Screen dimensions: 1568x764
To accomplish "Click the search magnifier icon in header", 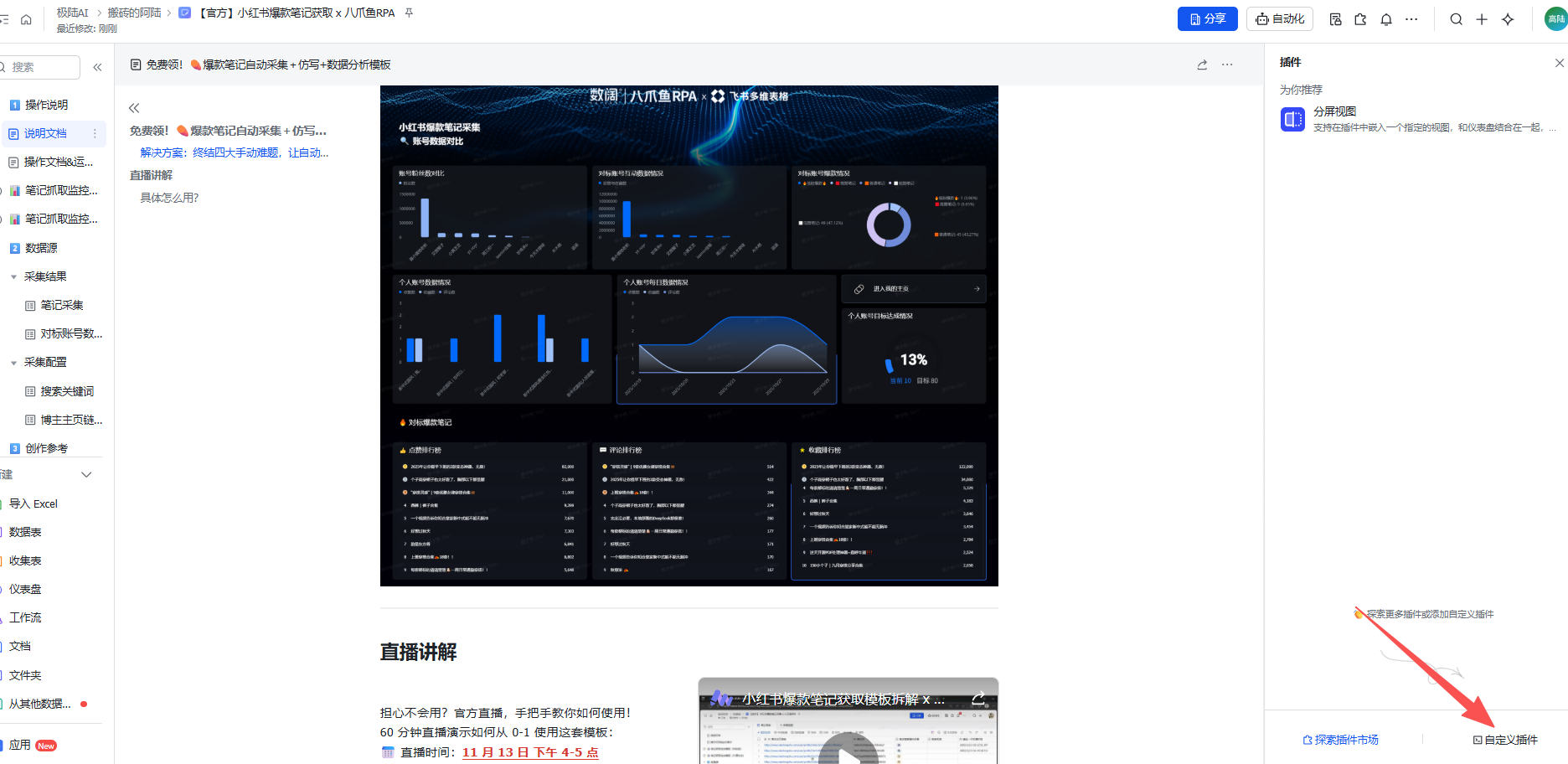I will [1457, 19].
